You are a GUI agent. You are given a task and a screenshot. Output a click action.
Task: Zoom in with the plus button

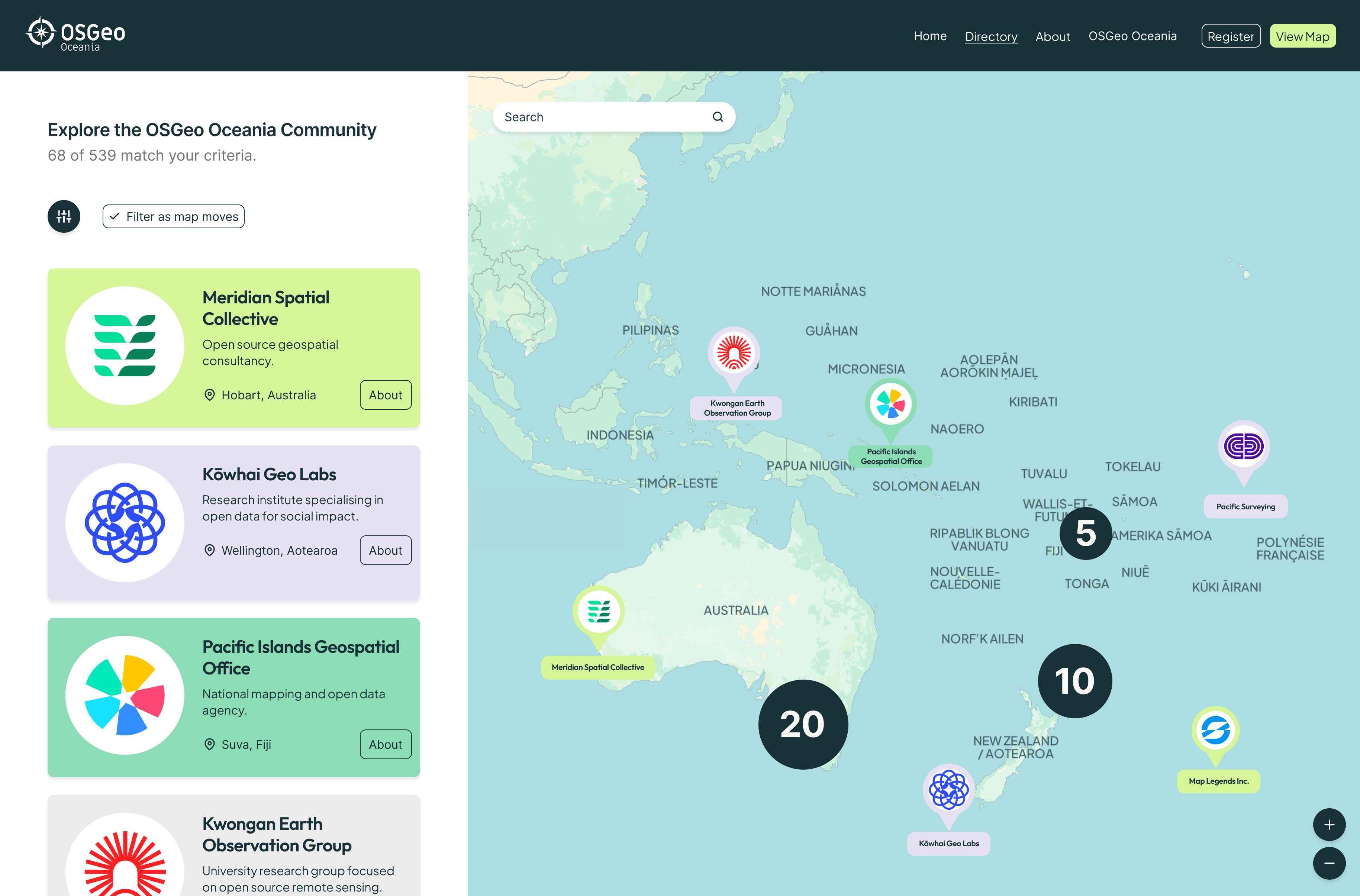pos(1329,825)
